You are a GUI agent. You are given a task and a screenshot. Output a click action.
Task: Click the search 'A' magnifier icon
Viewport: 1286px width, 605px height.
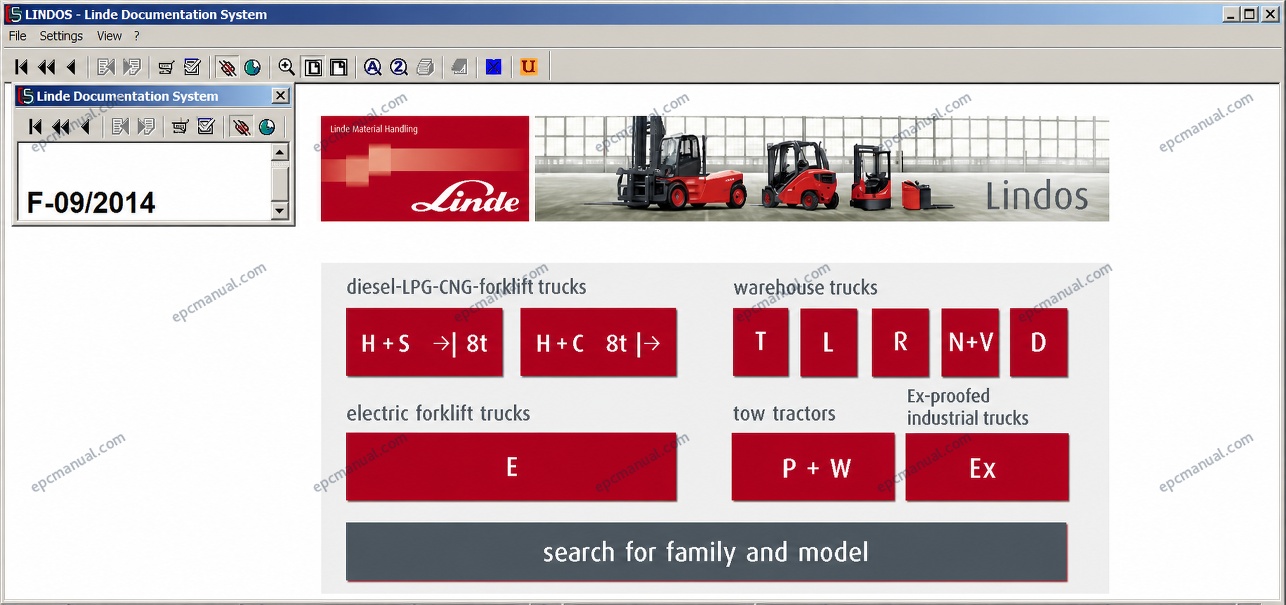tap(373, 67)
